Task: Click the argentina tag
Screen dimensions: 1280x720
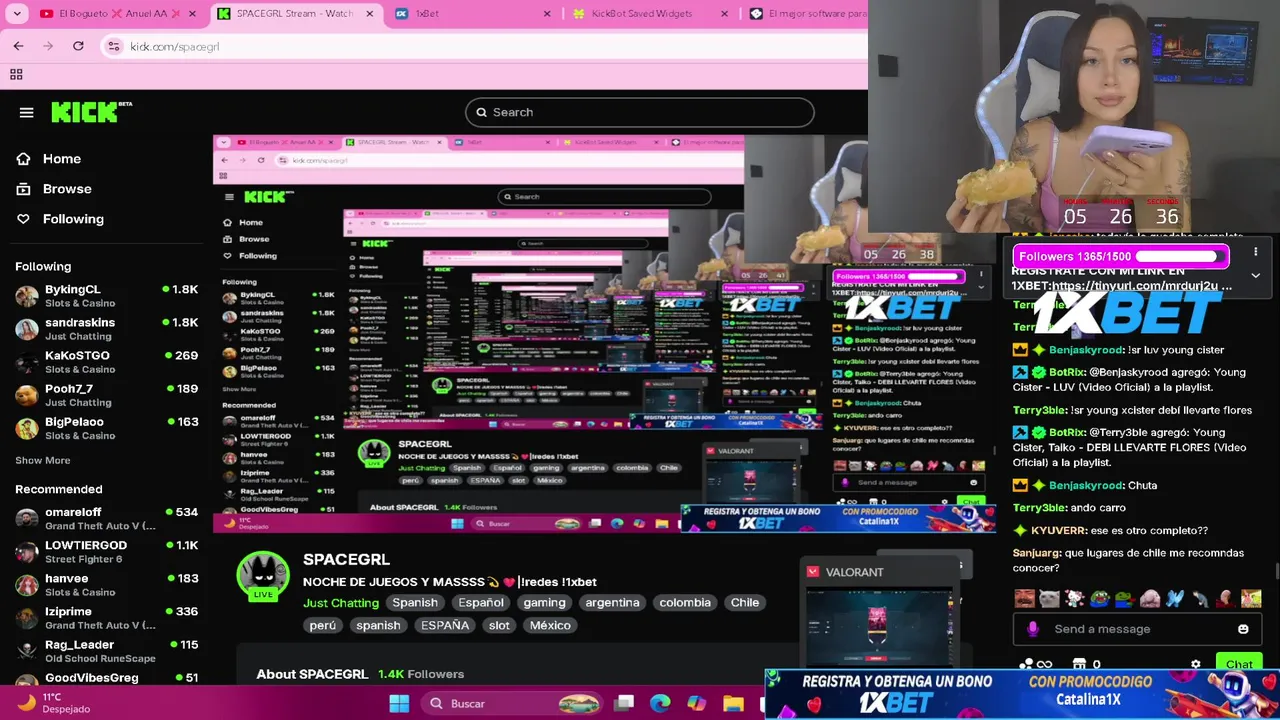Action: [612, 602]
